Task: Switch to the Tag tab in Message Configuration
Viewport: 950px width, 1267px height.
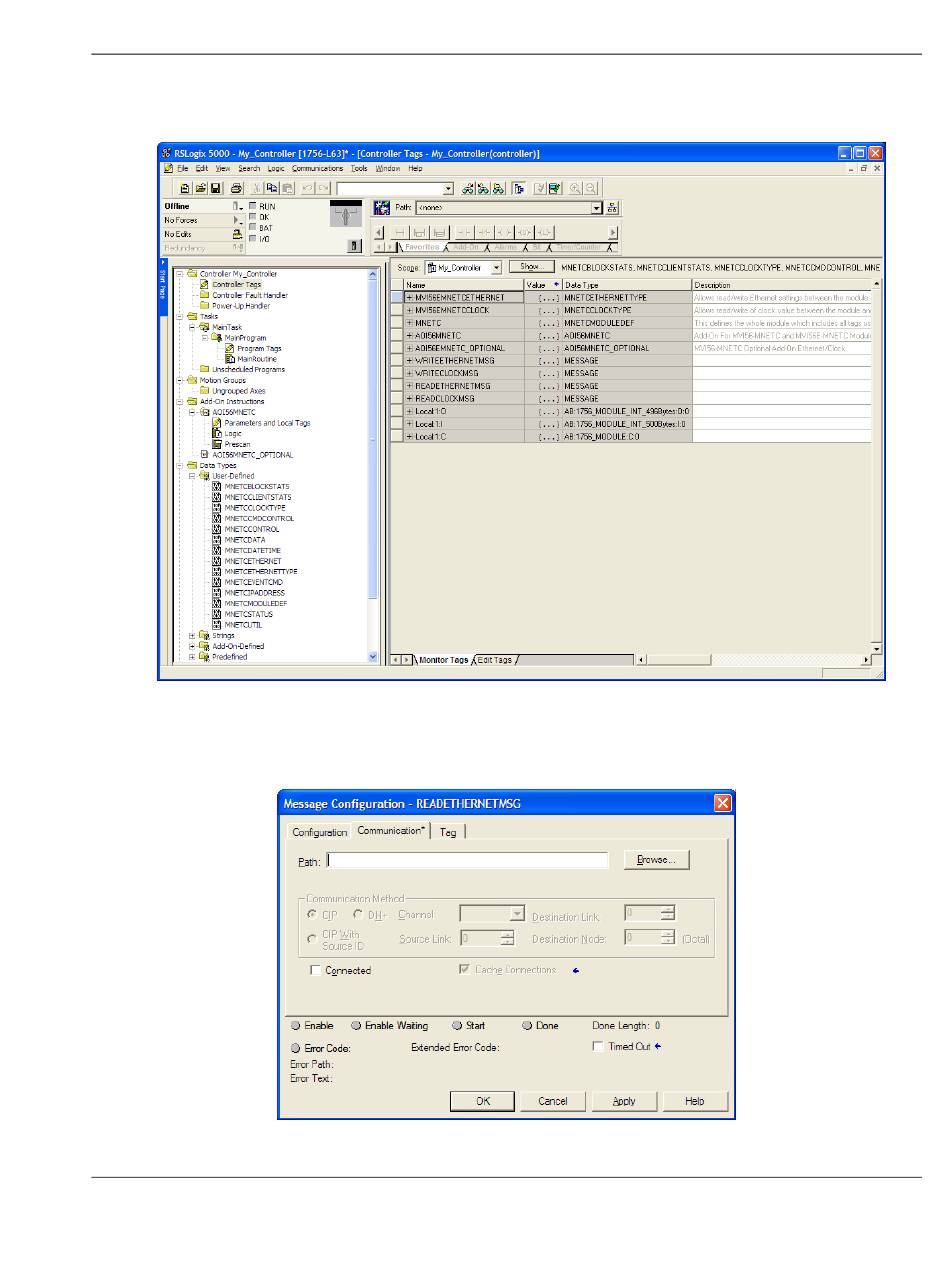Action: click(448, 832)
